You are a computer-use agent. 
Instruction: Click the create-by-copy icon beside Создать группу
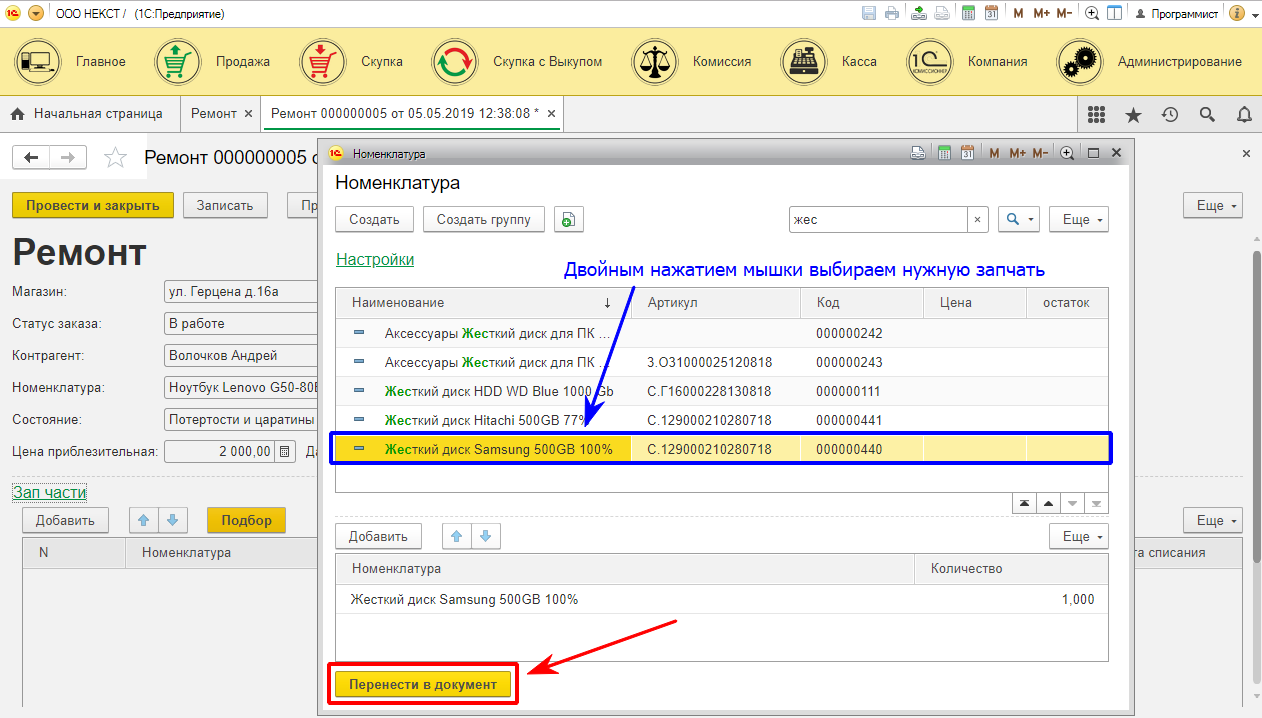click(568, 220)
